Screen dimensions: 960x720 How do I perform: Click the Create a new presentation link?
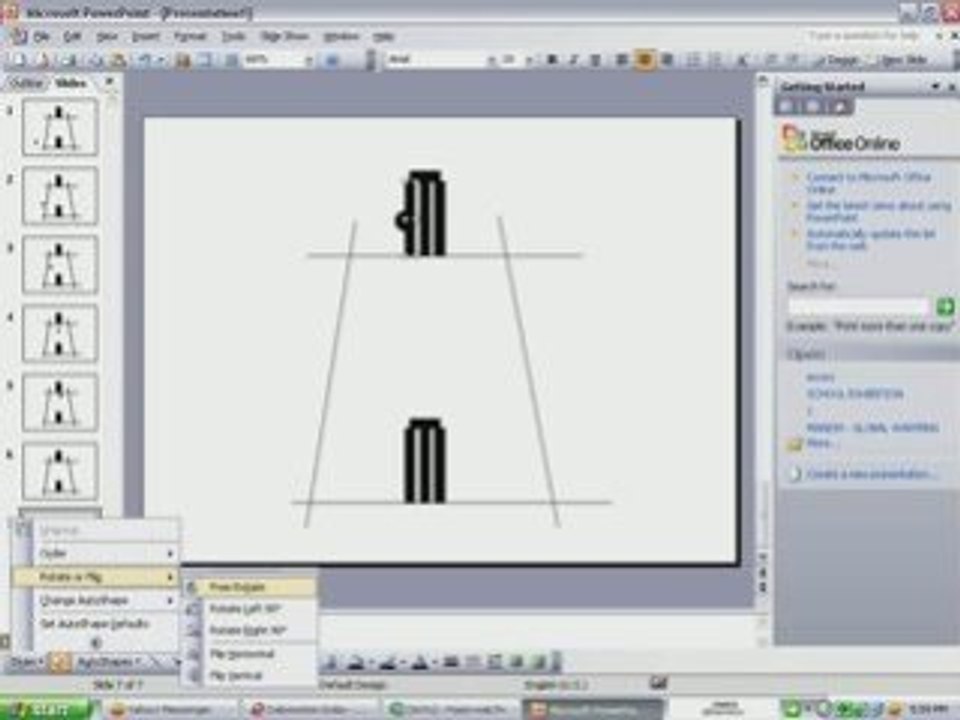pyautogui.click(x=871, y=474)
